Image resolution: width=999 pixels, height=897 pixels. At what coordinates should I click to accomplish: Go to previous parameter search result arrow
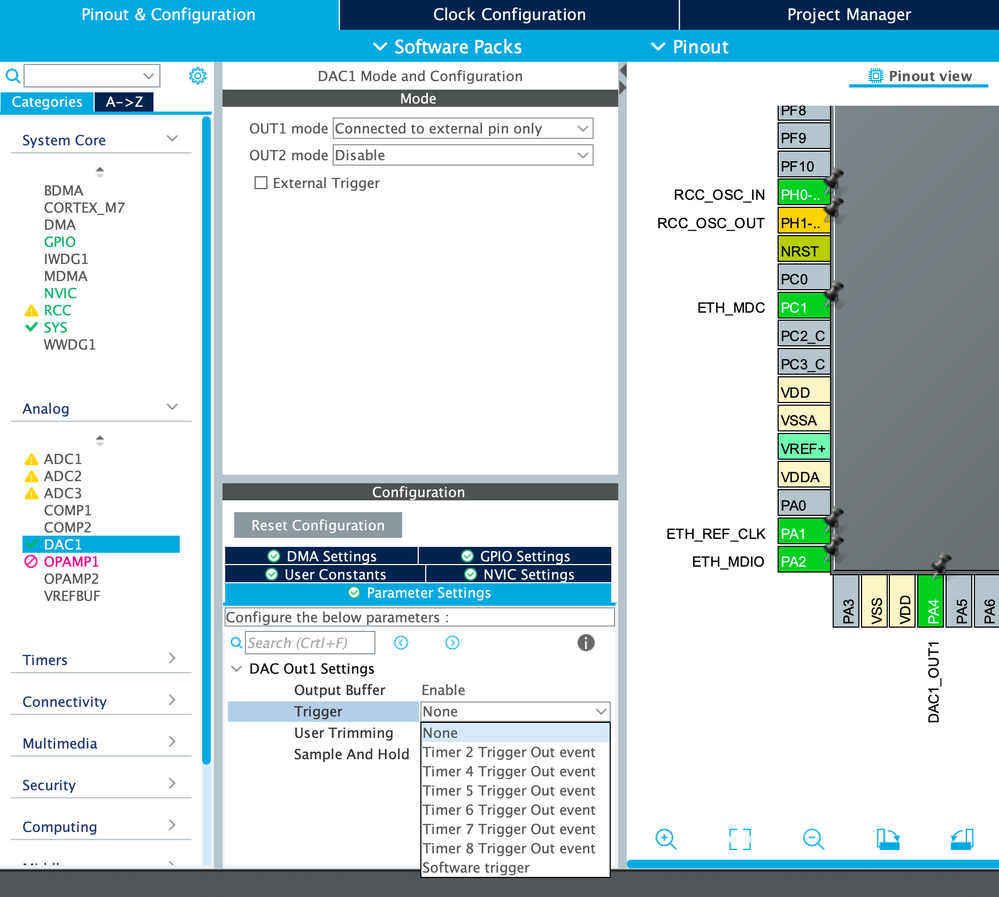(401, 643)
